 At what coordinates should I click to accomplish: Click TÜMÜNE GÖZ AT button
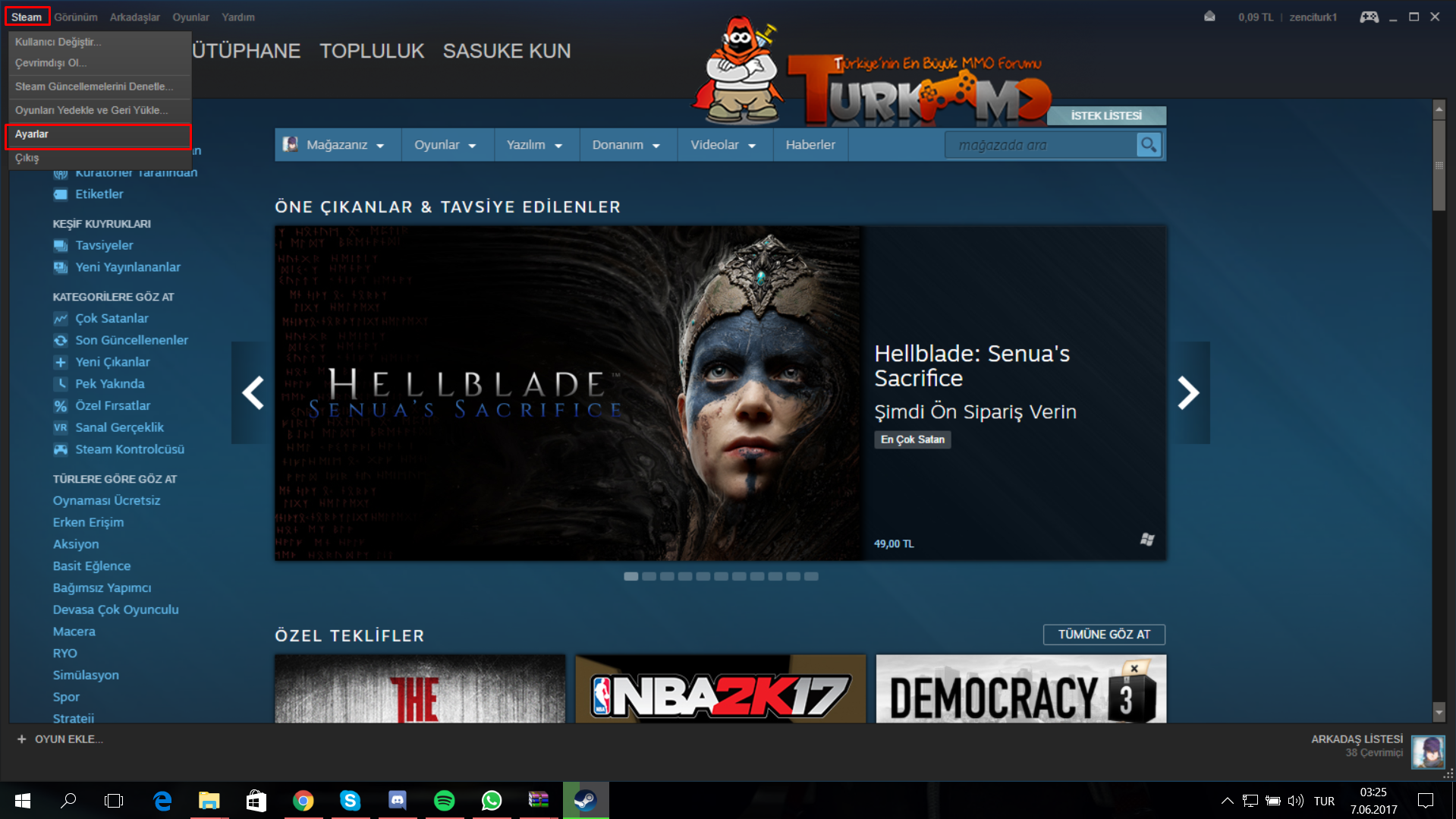pos(1104,635)
